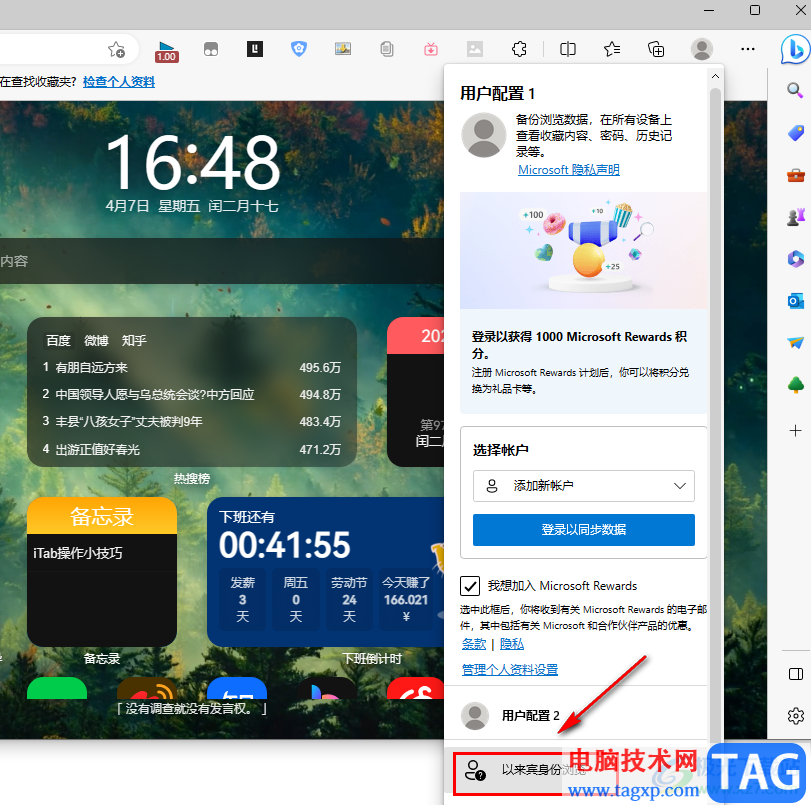Open the Microsoft 隐私声明 link

point(568,170)
